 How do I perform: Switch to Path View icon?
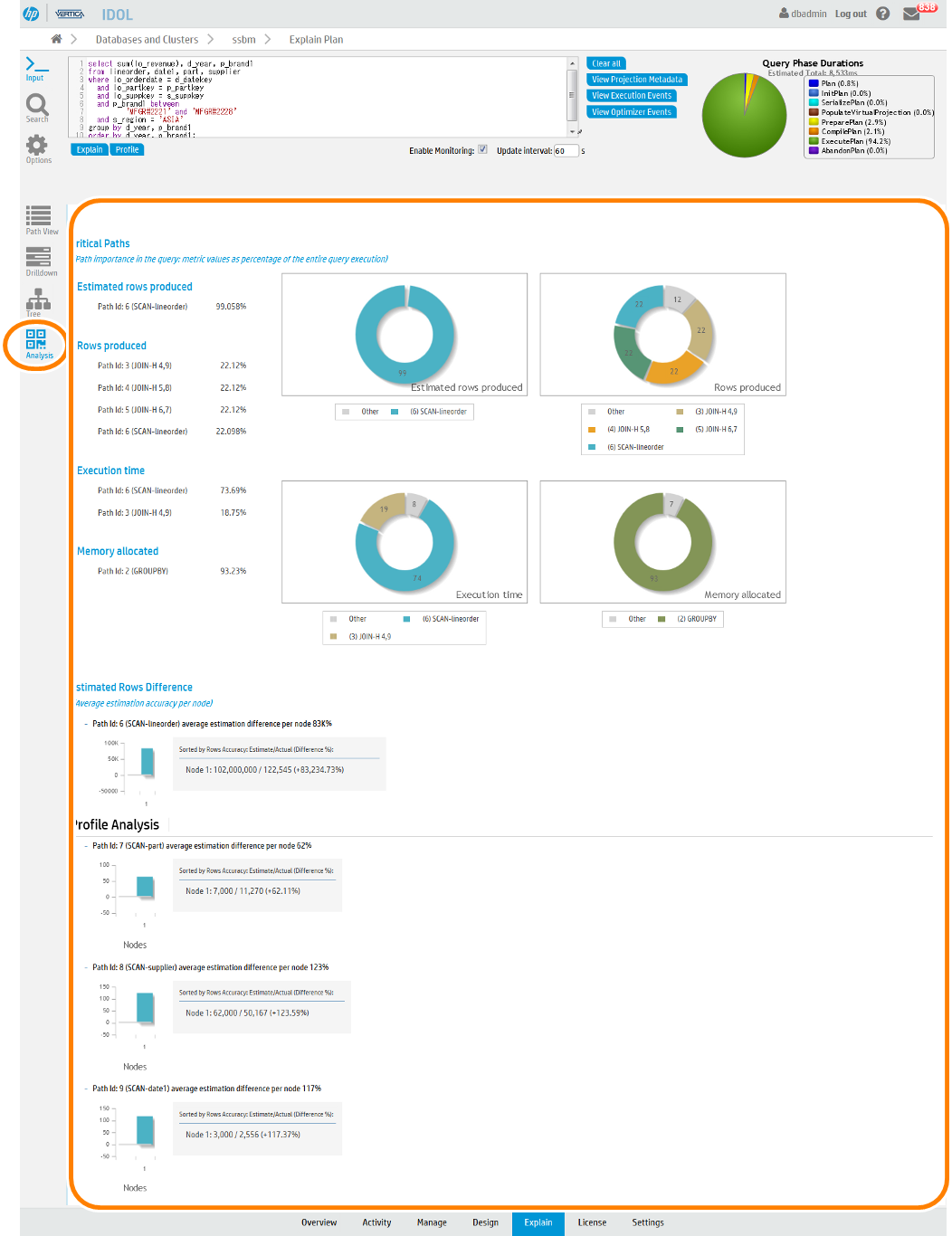pyautogui.click(x=39, y=217)
